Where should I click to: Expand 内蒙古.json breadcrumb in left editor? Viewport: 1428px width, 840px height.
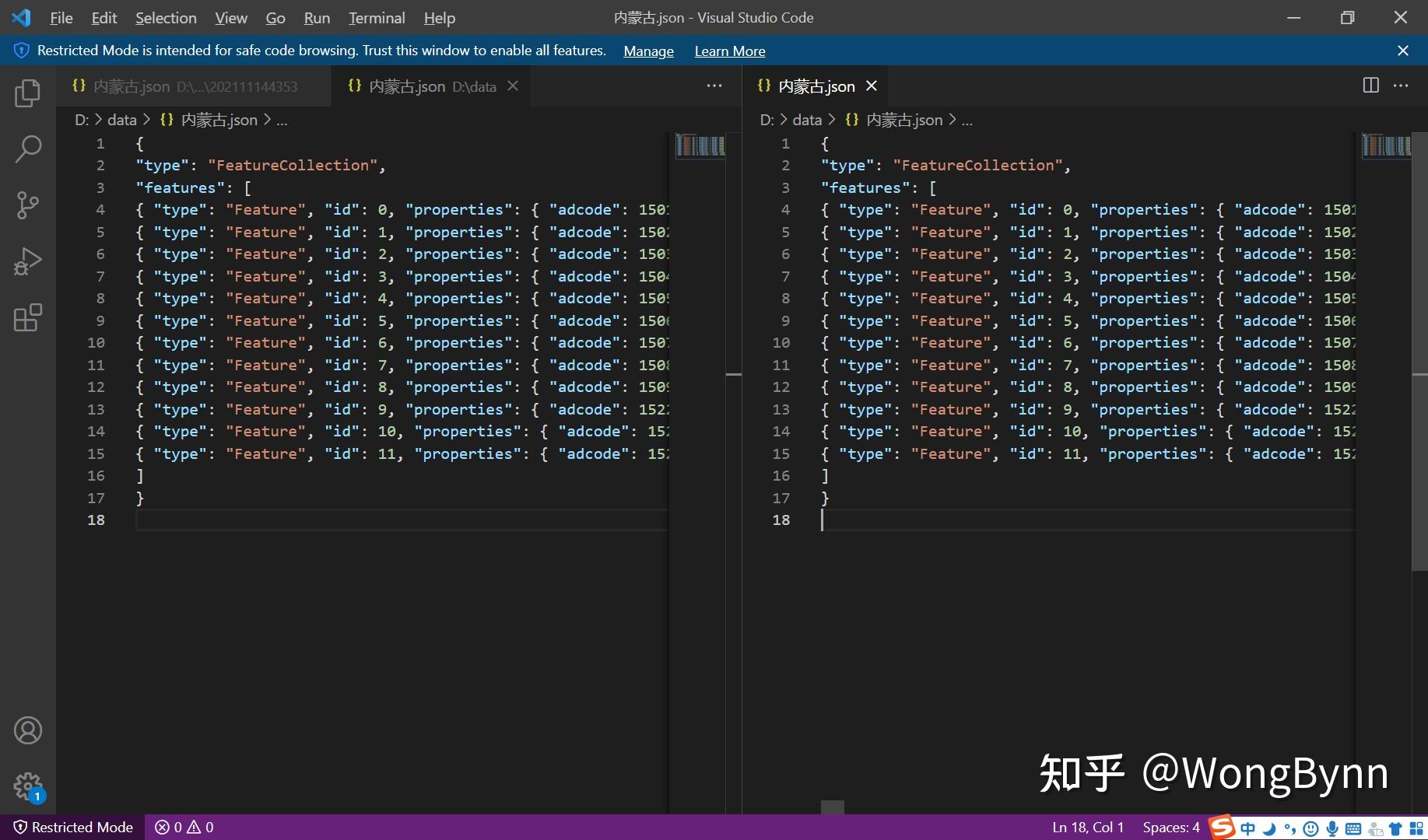[209, 120]
